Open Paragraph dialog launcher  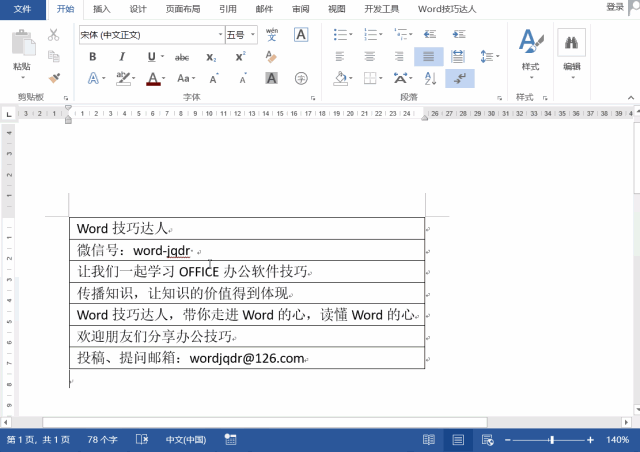[x=499, y=98]
